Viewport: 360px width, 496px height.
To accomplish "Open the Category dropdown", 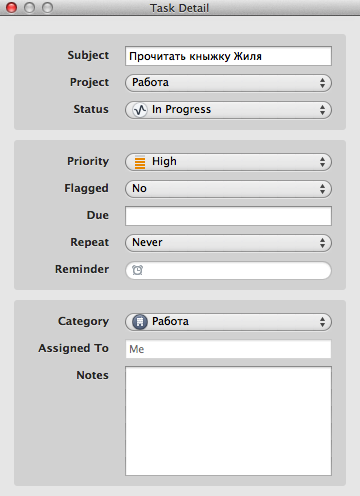I will click(228, 322).
